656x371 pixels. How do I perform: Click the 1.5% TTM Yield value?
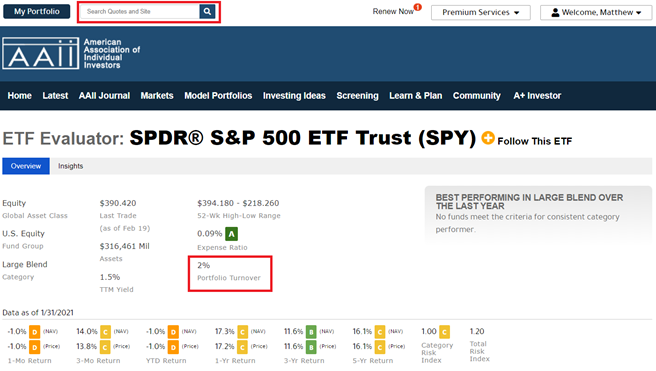tap(110, 277)
